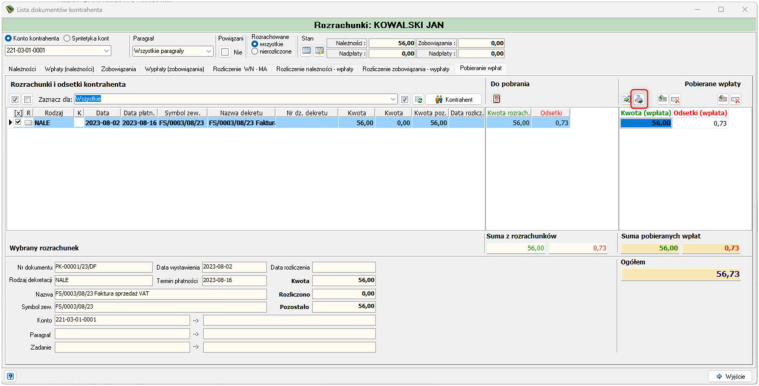Click the Kwota (wpłata) 56,00 cell
This screenshot has width=759, height=386.
[646, 124]
